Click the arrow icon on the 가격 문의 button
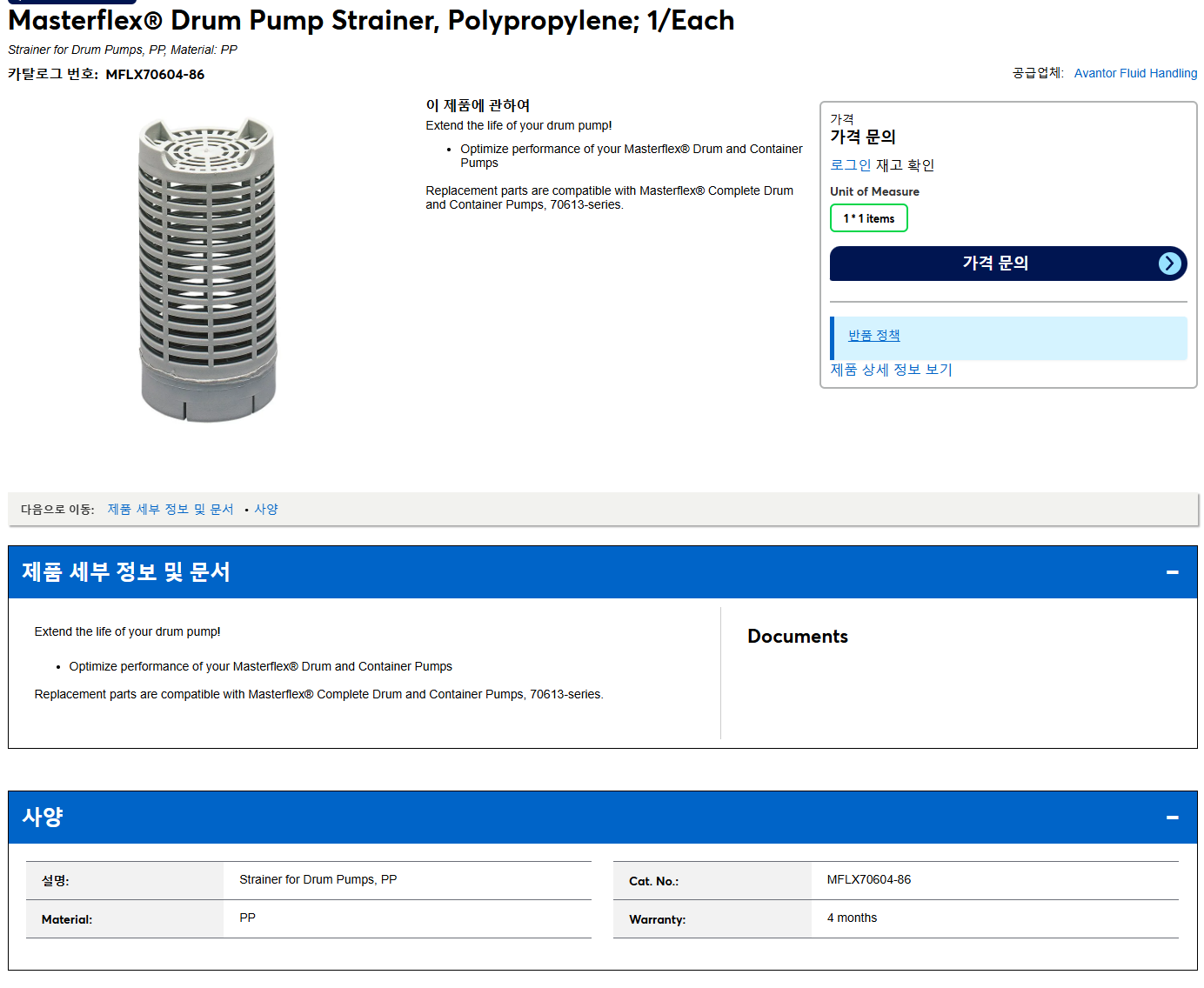This screenshot has height=988, width=1204. point(1170,264)
